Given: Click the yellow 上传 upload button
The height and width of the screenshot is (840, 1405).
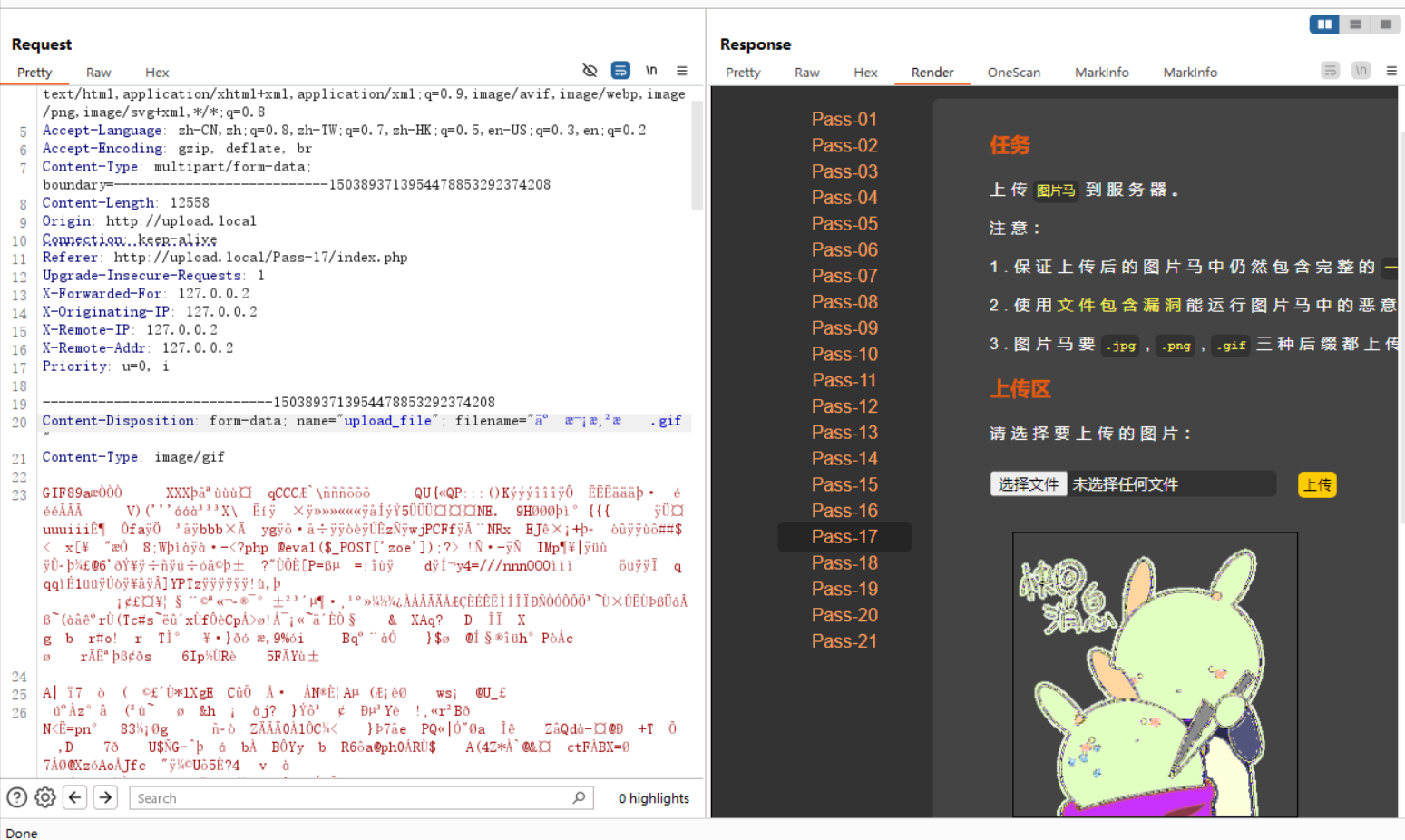Looking at the screenshot, I should (x=1317, y=484).
